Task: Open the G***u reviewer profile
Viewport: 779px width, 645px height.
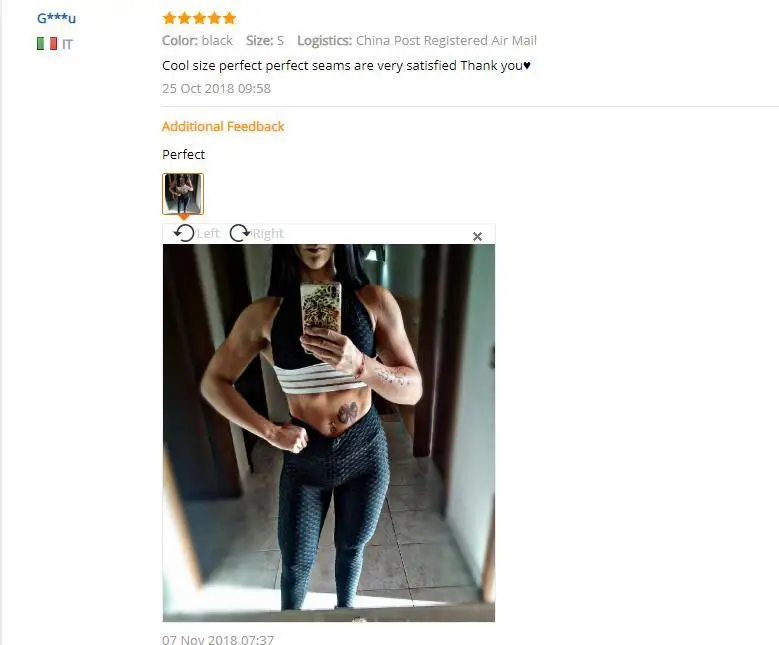Action: point(56,18)
